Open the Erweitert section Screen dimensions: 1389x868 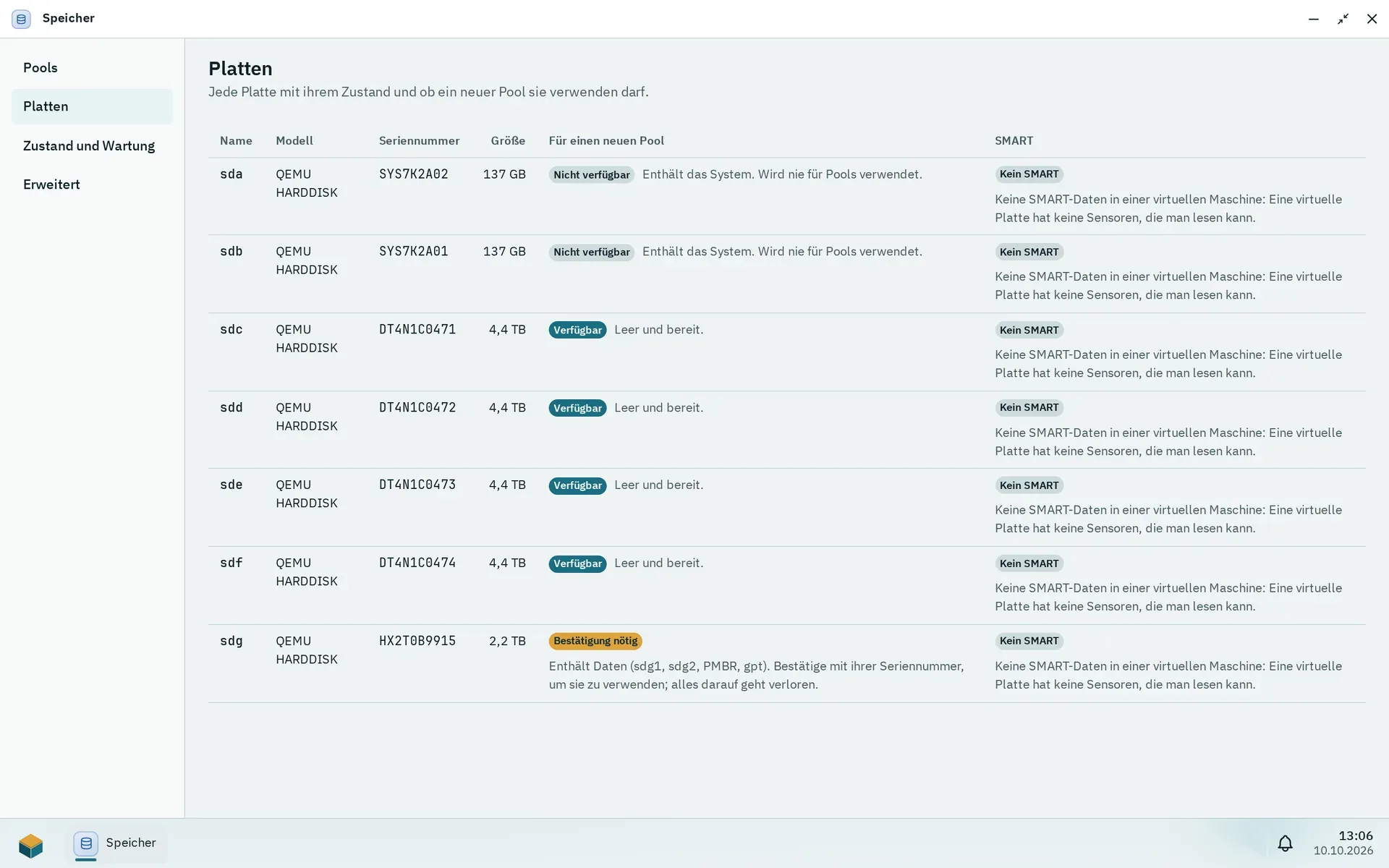[92, 184]
